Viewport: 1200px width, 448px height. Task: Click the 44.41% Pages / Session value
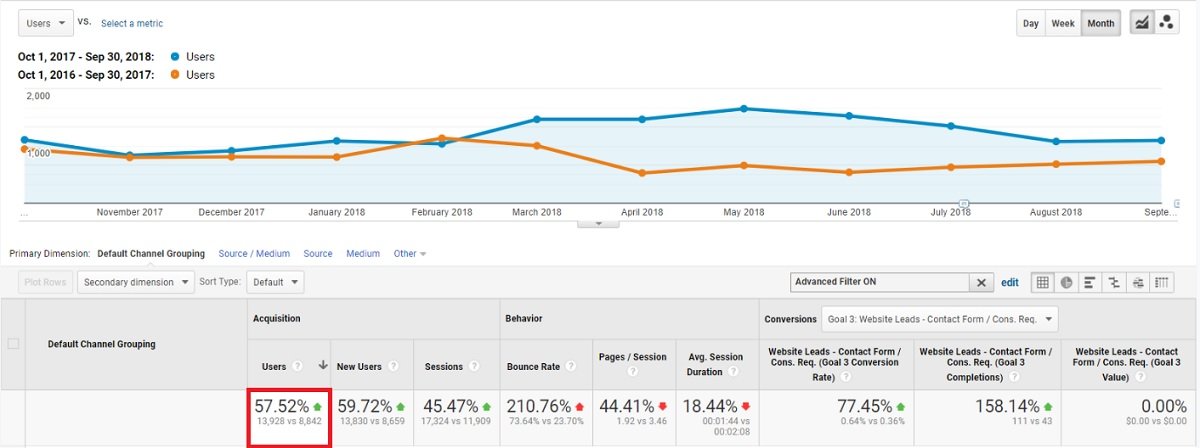coord(625,407)
